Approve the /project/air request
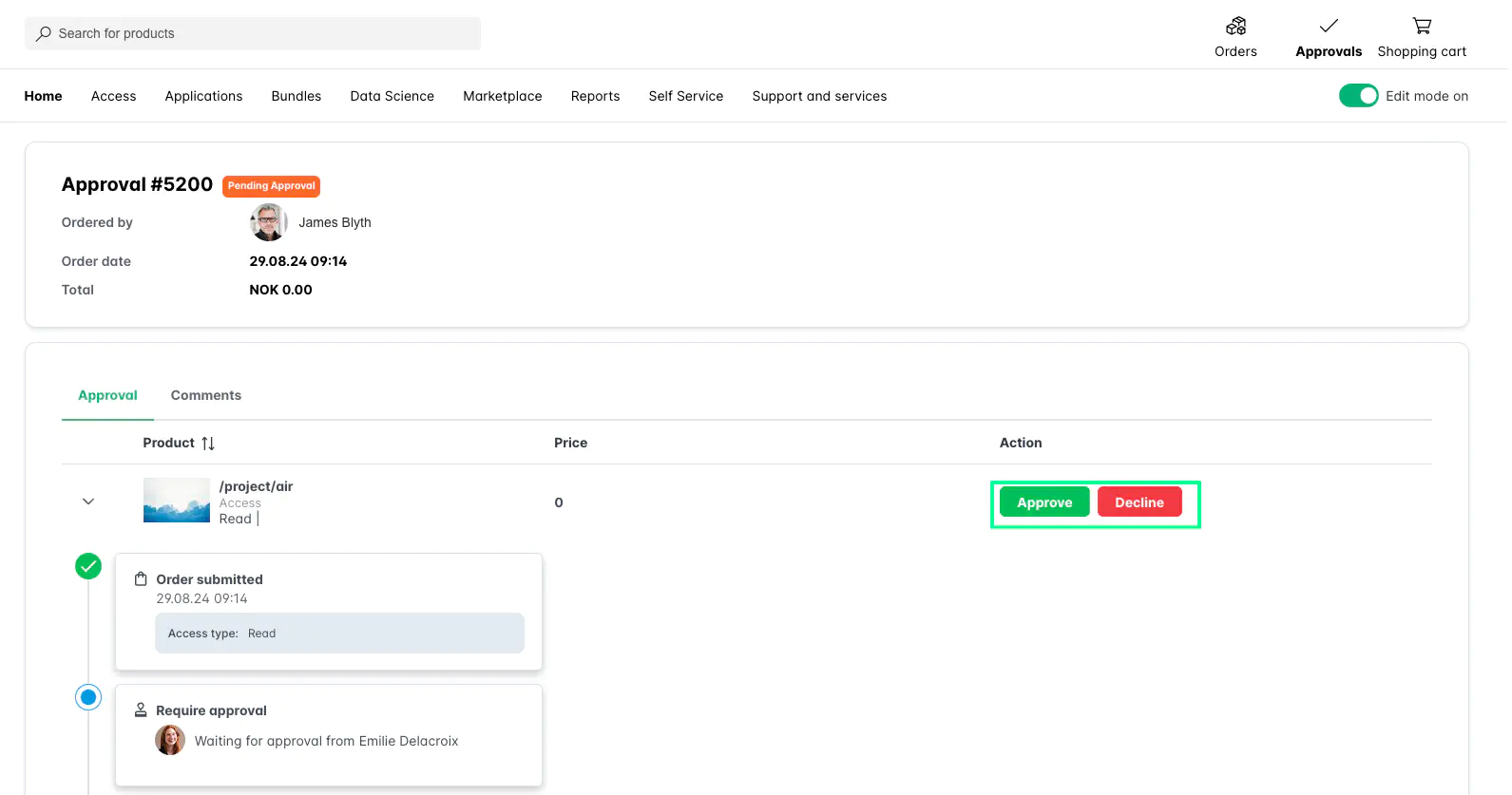Image resolution: width=1512 pixels, height=795 pixels. point(1044,502)
